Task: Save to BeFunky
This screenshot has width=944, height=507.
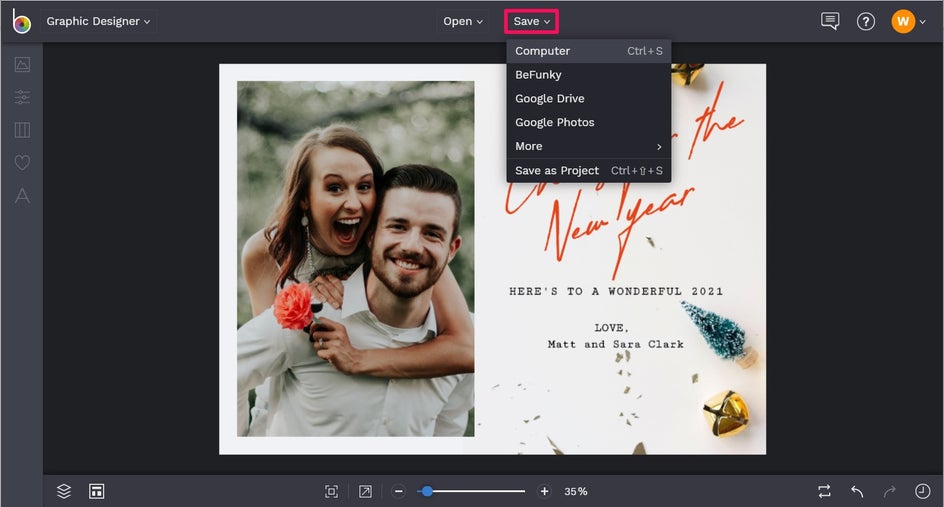Action: 589,75
